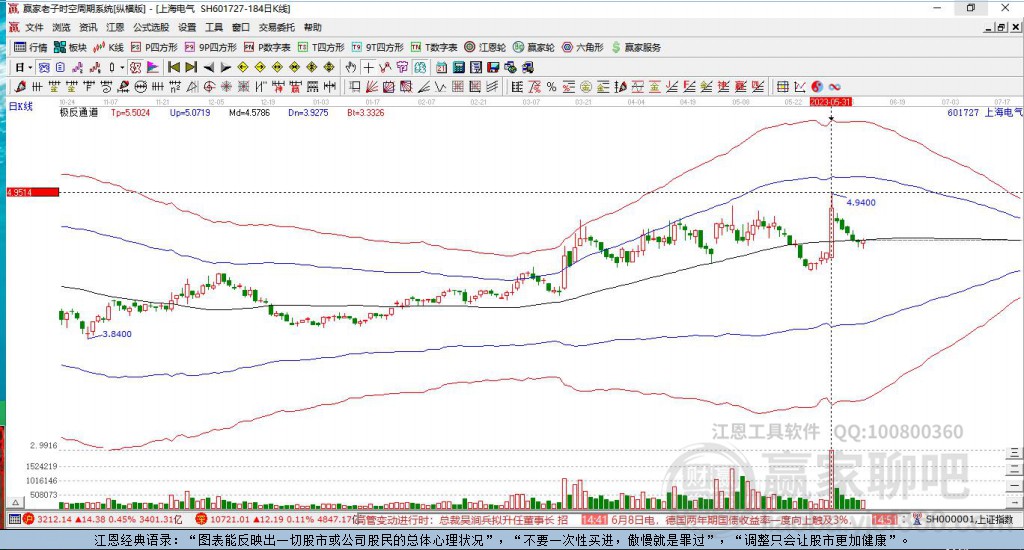Open the 行情 market quotes view
Screen dimensions: 1024x550
point(31,47)
